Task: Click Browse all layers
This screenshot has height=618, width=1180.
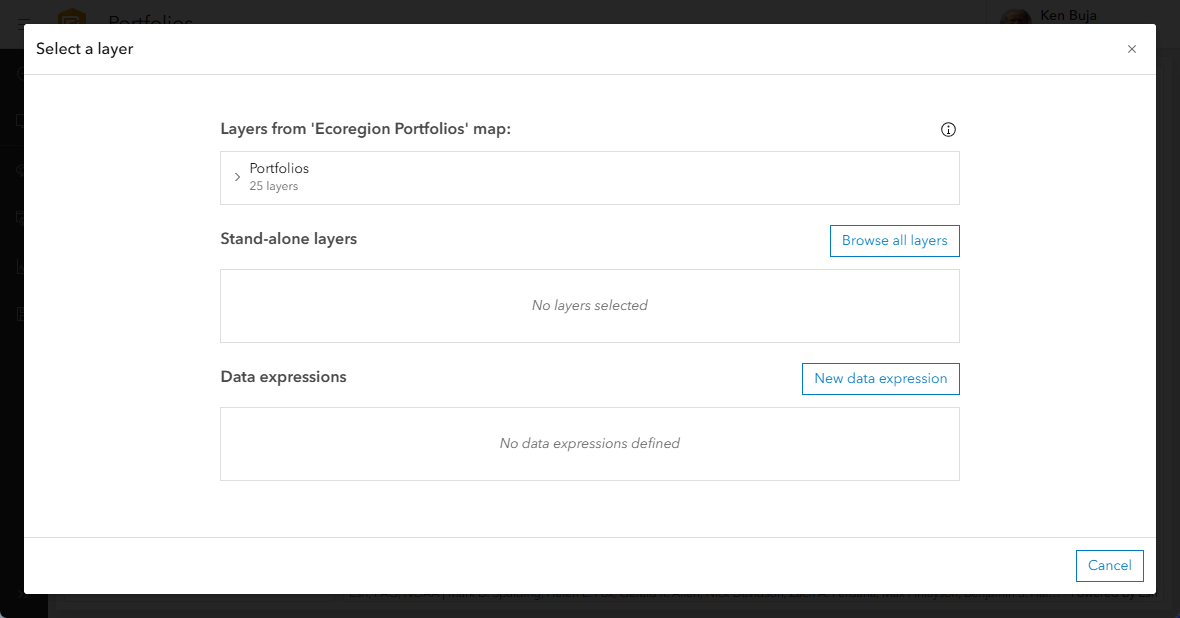Action: [894, 240]
